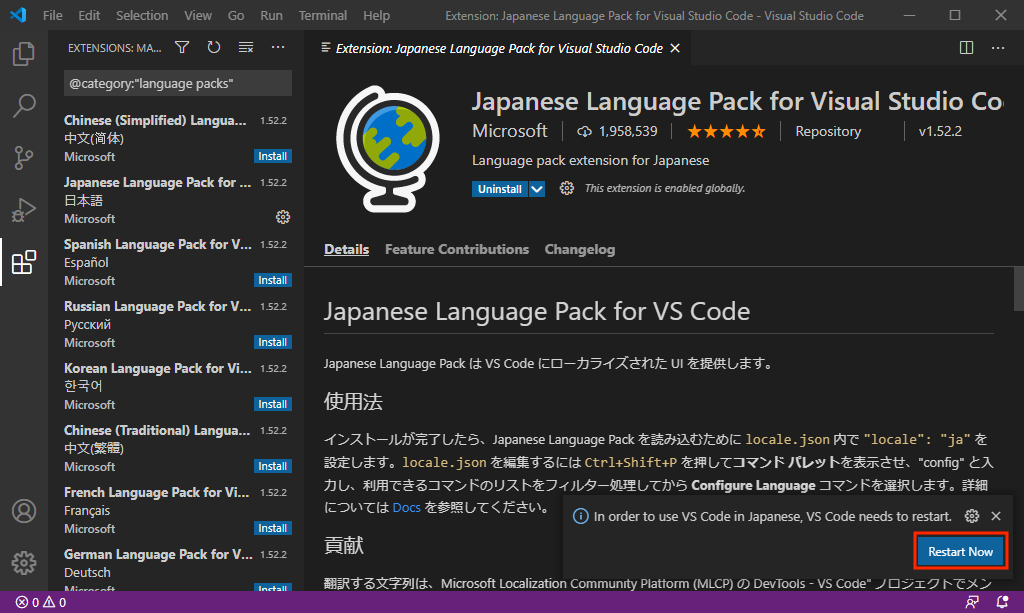Dismiss the restart notification

click(x=996, y=516)
